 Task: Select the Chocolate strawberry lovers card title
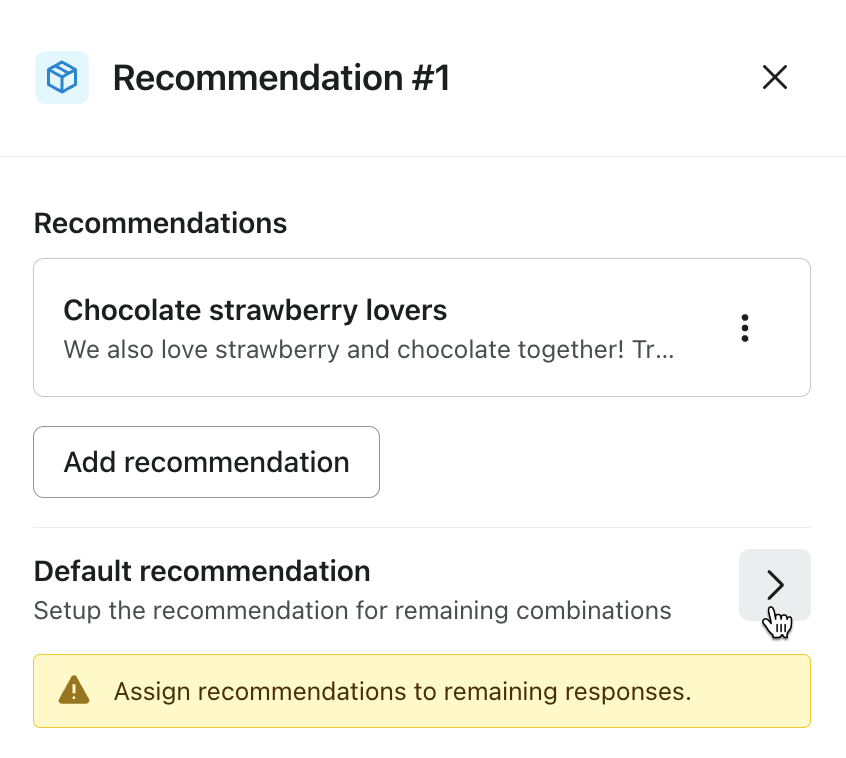255,310
